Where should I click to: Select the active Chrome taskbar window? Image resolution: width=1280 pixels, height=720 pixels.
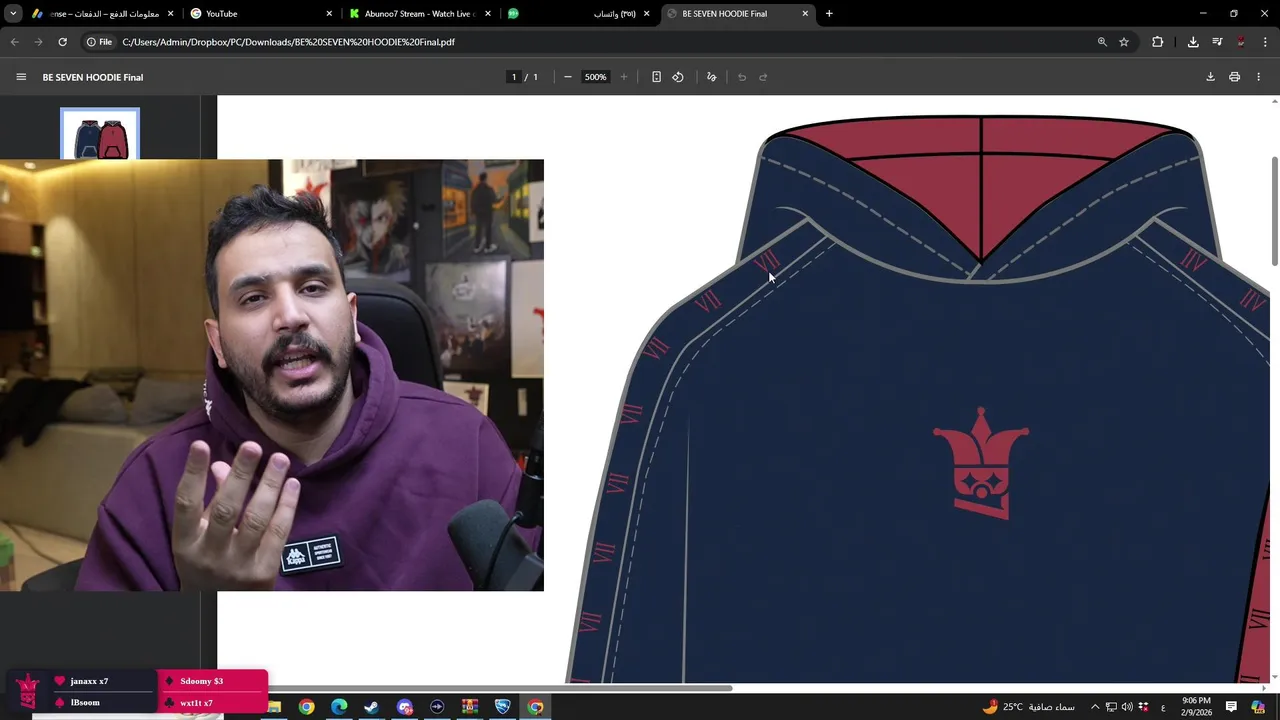(535, 707)
